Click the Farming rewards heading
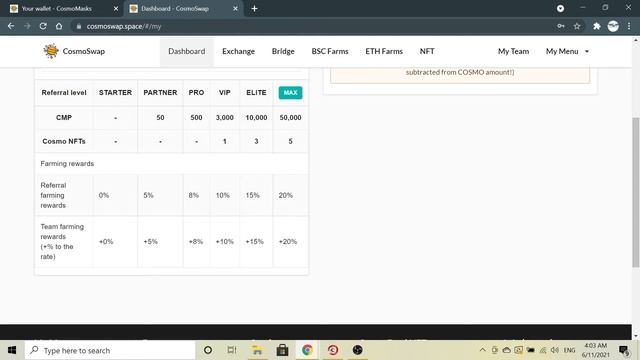640x360 pixels. (x=67, y=164)
